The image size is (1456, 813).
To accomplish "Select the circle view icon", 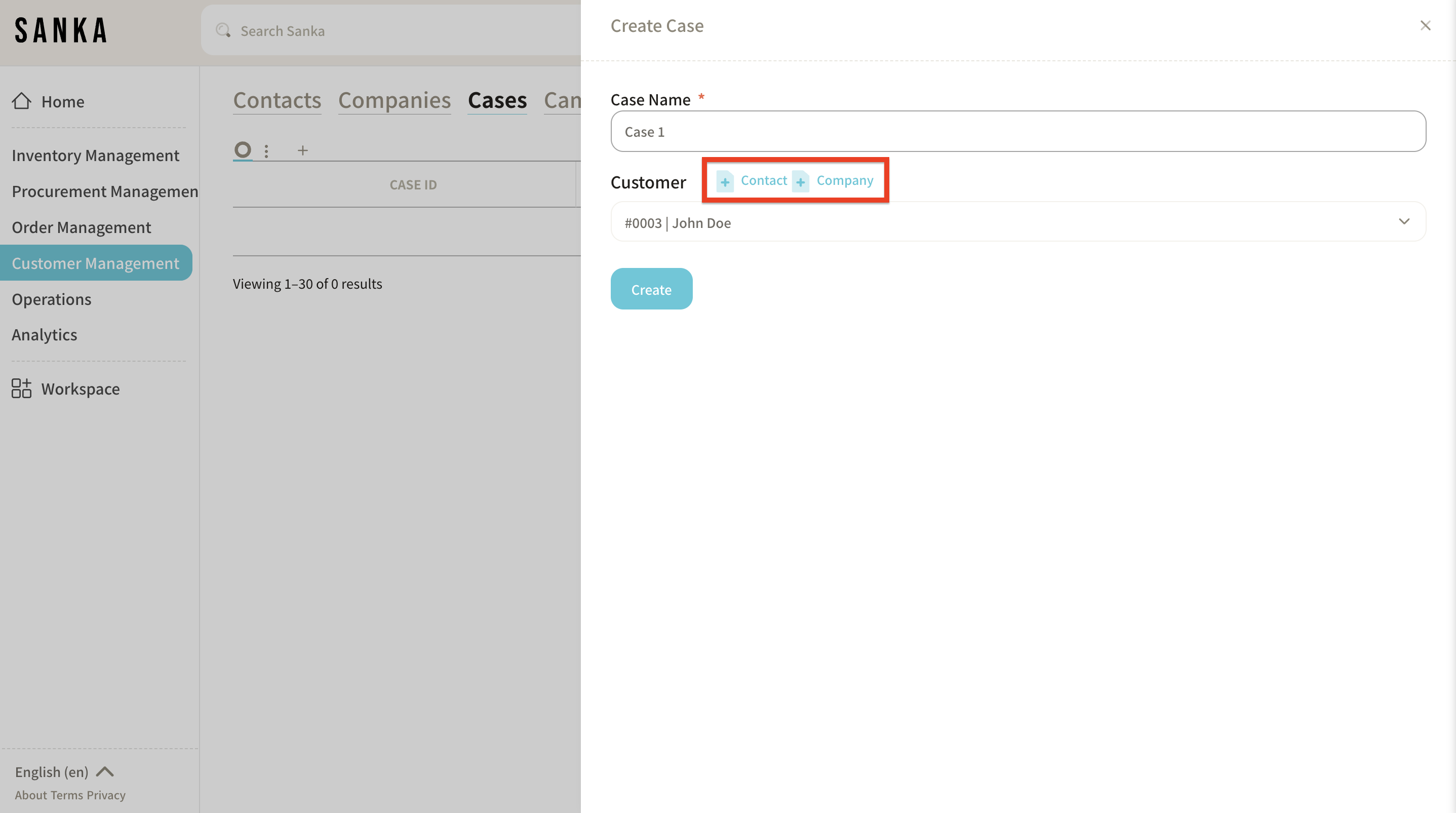I will (243, 150).
